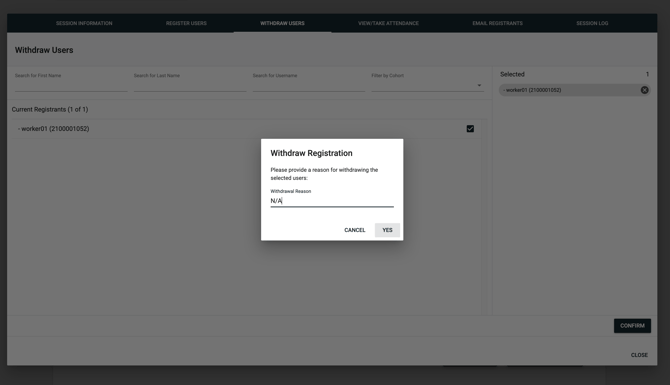
Task: Click the Withdraw Registration dialog title
Action: click(x=311, y=153)
